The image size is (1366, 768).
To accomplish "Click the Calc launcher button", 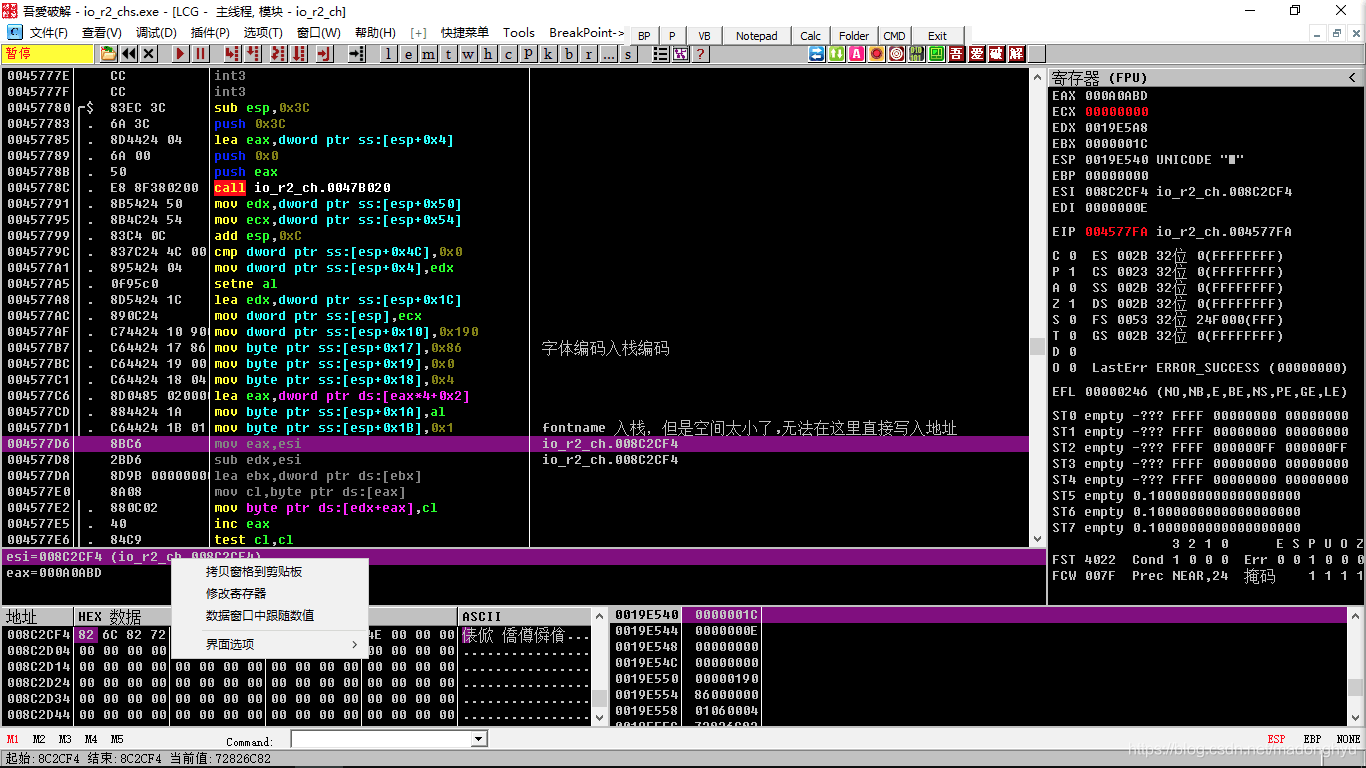I will [x=810, y=36].
